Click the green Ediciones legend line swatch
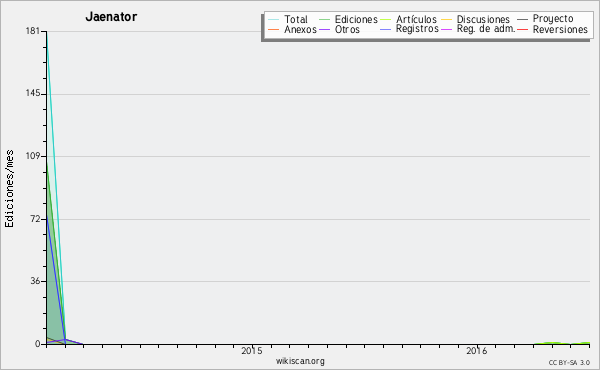This screenshot has height=370, width=600. click(x=324, y=19)
